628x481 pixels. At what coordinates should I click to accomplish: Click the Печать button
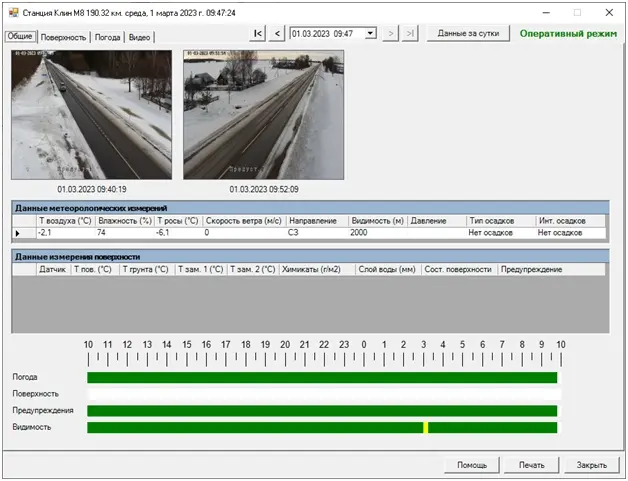531,465
